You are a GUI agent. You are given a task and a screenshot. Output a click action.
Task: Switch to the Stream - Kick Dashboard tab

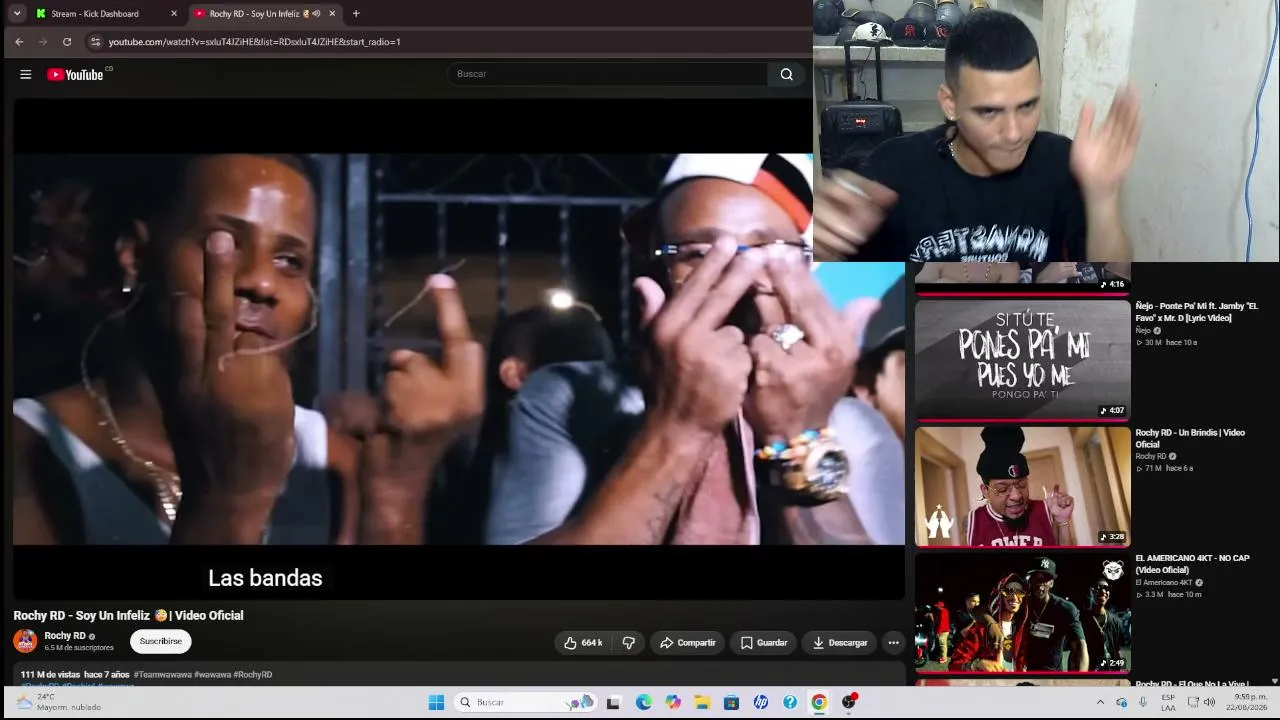(x=106, y=14)
